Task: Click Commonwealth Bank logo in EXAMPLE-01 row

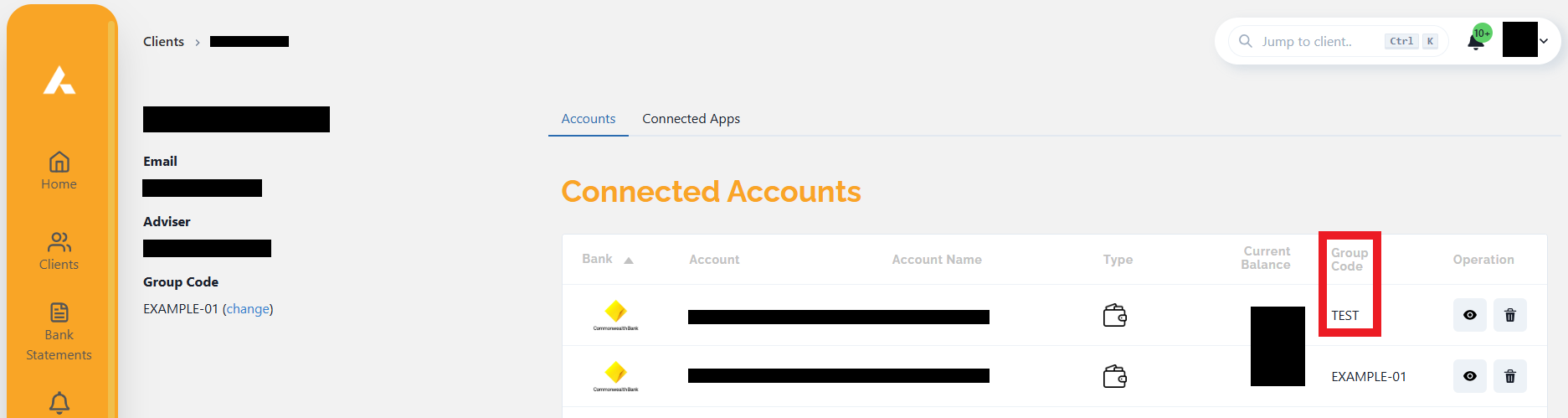Action: pyautogui.click(x=615, y=375)
